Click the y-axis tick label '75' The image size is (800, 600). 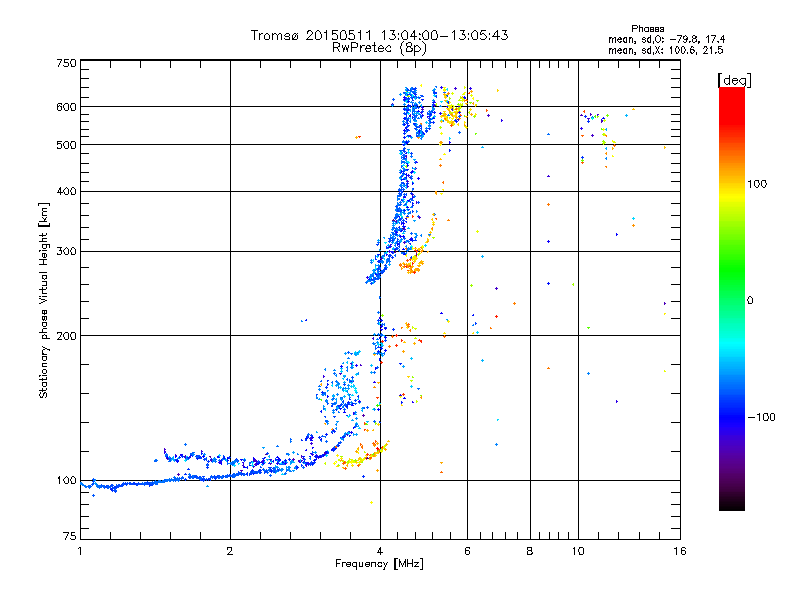pos(70,536)
